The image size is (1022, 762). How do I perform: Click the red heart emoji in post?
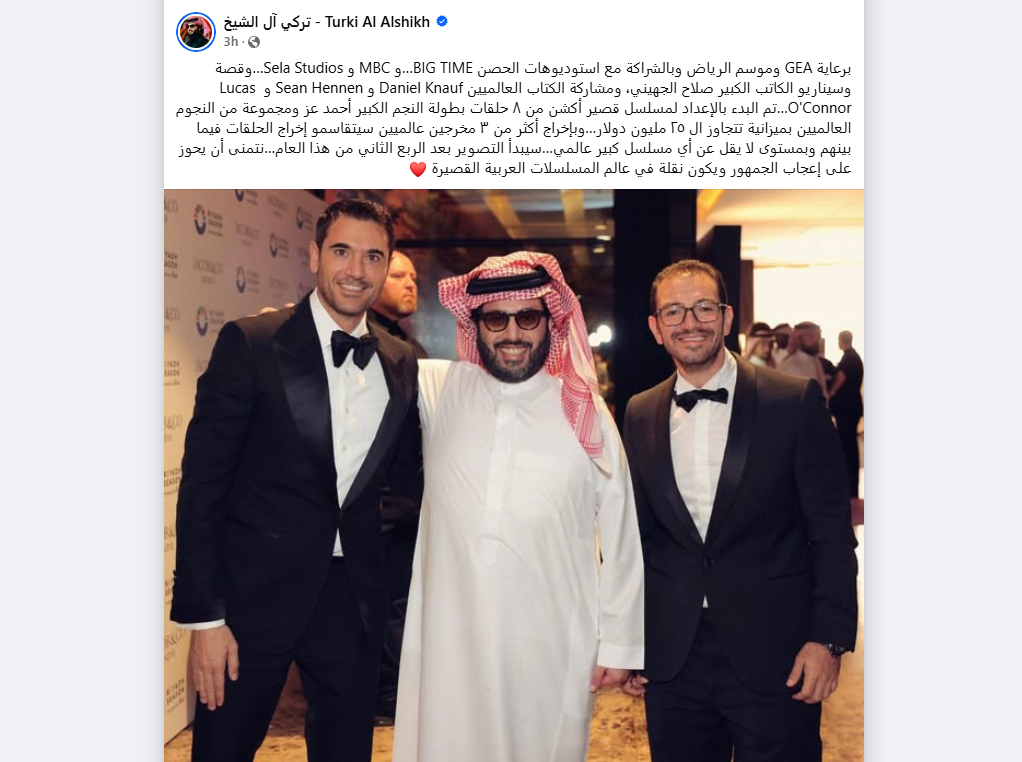(x=418, y=169)
